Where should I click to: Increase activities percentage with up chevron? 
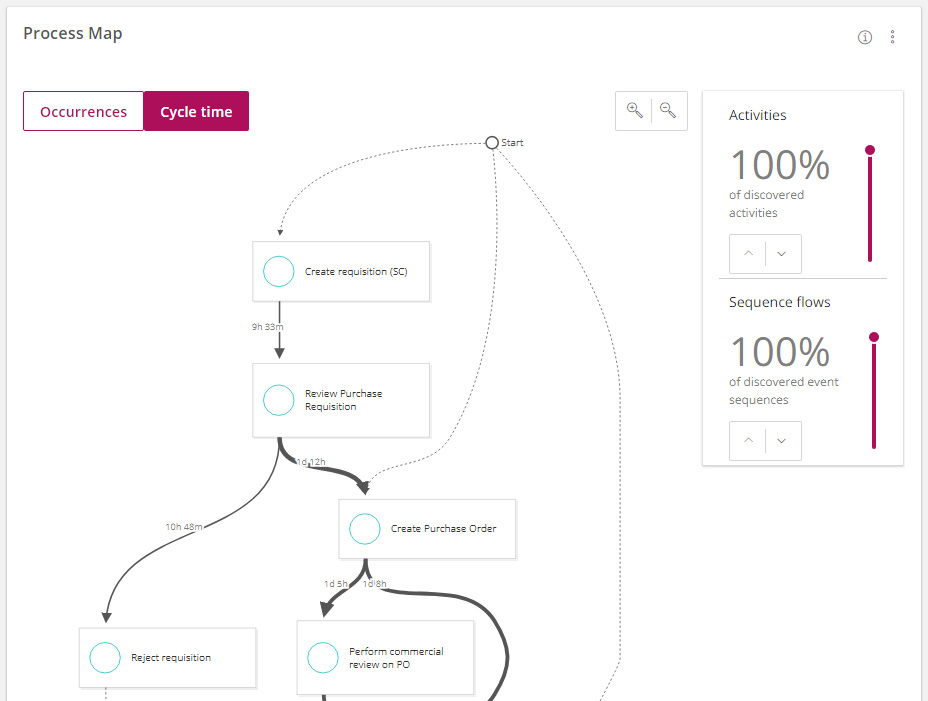click(x=748, y=254)
